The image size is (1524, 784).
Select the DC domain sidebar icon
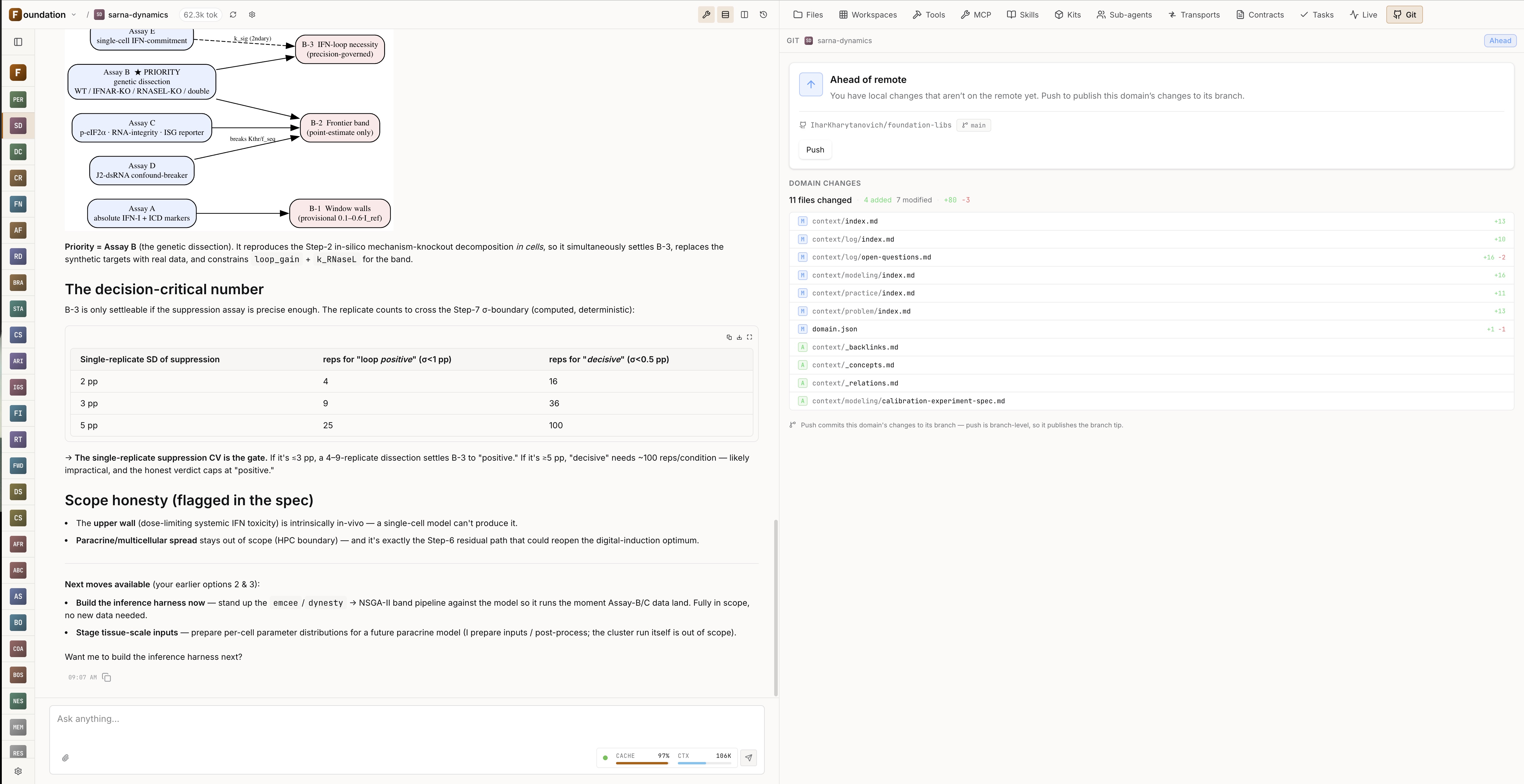pos(18,152)
